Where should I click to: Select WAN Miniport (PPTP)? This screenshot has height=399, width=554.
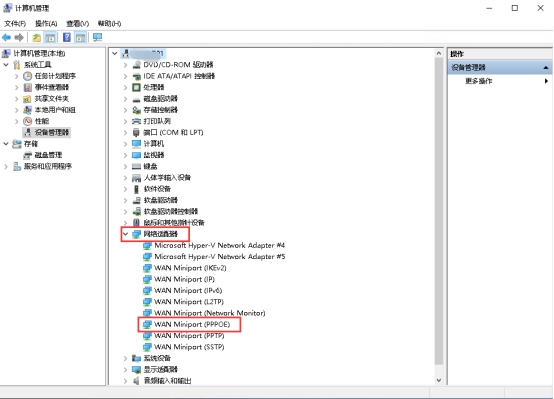(x=189, y=335)
